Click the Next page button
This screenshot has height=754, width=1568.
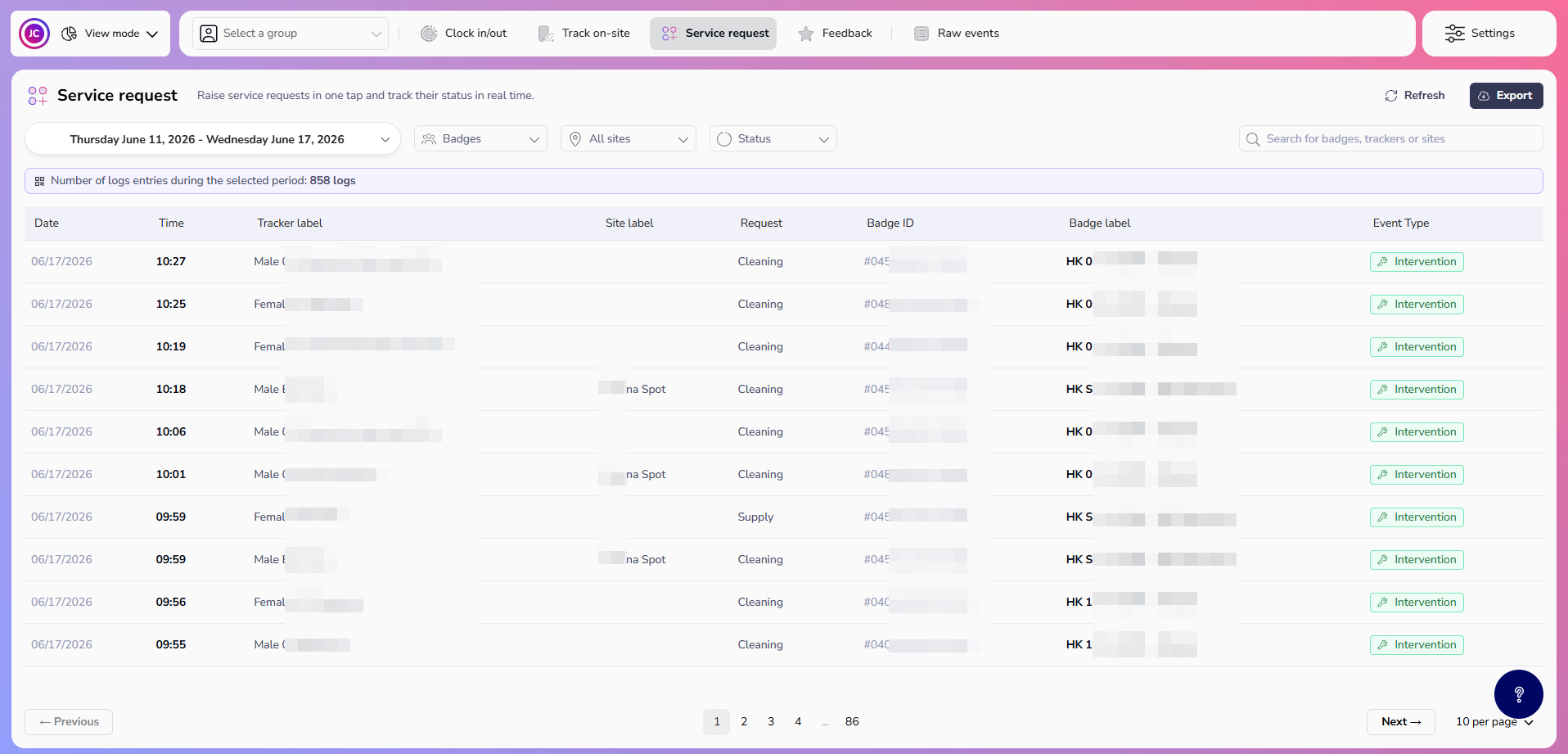click(x=1401, y=722)
